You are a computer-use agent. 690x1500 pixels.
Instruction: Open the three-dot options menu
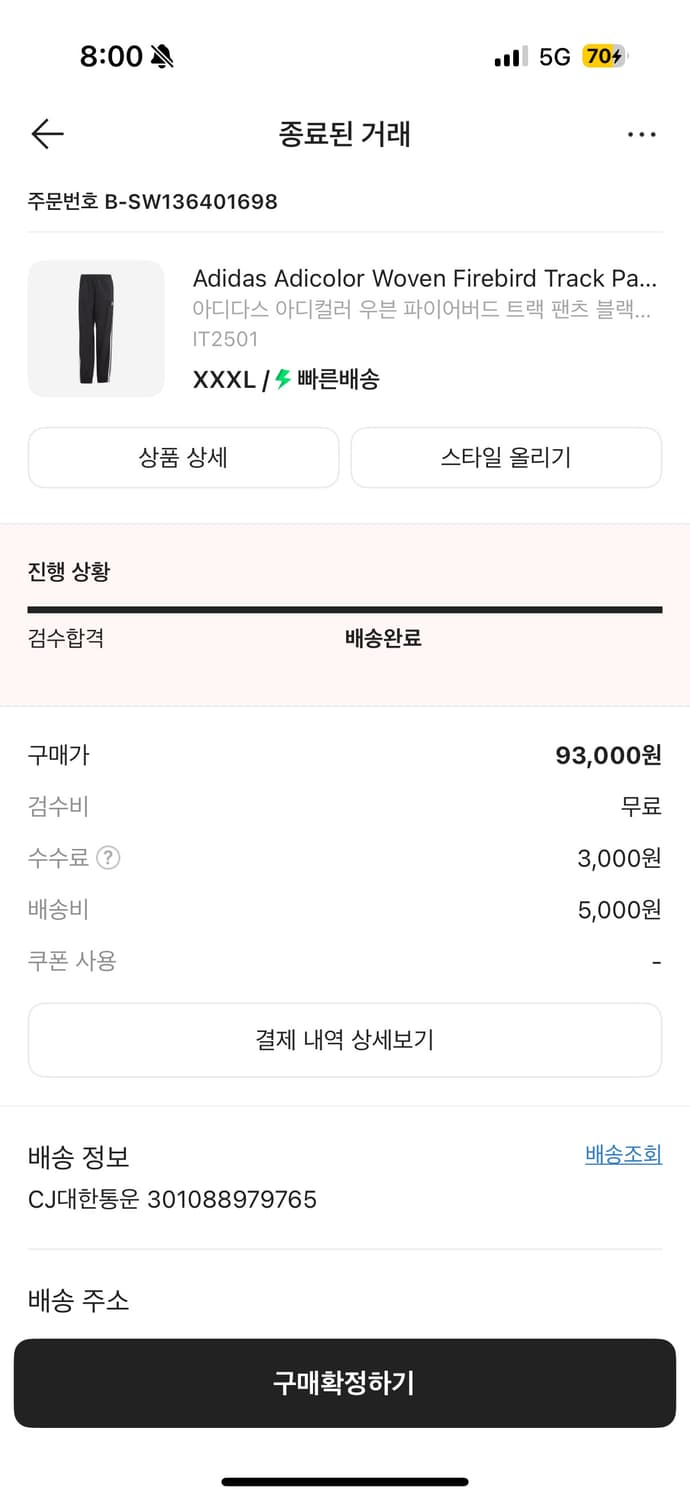point(641,133)
